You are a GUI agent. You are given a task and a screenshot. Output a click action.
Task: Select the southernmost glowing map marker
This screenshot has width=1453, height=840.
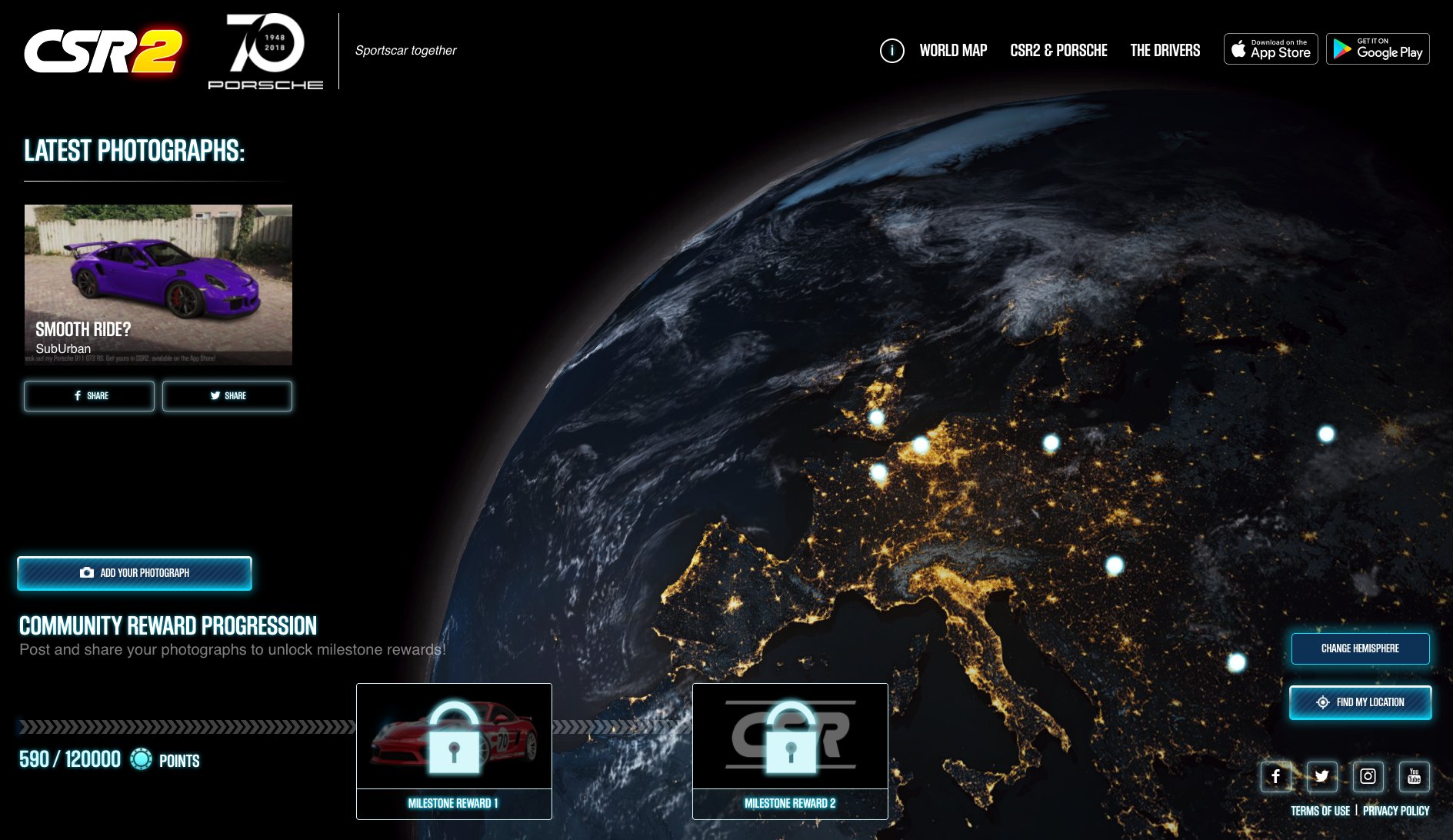click(x=1236, y=662)
